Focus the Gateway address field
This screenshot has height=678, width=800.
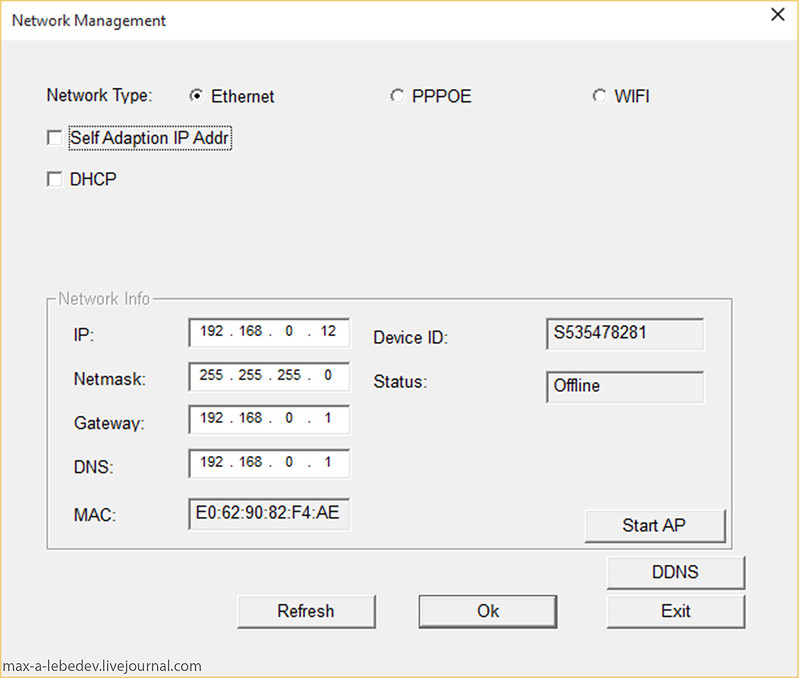[268, 420]
